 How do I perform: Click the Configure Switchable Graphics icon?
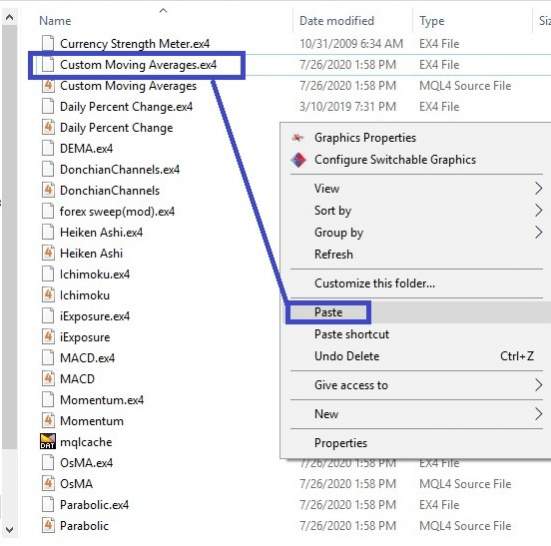pos(298,160)
